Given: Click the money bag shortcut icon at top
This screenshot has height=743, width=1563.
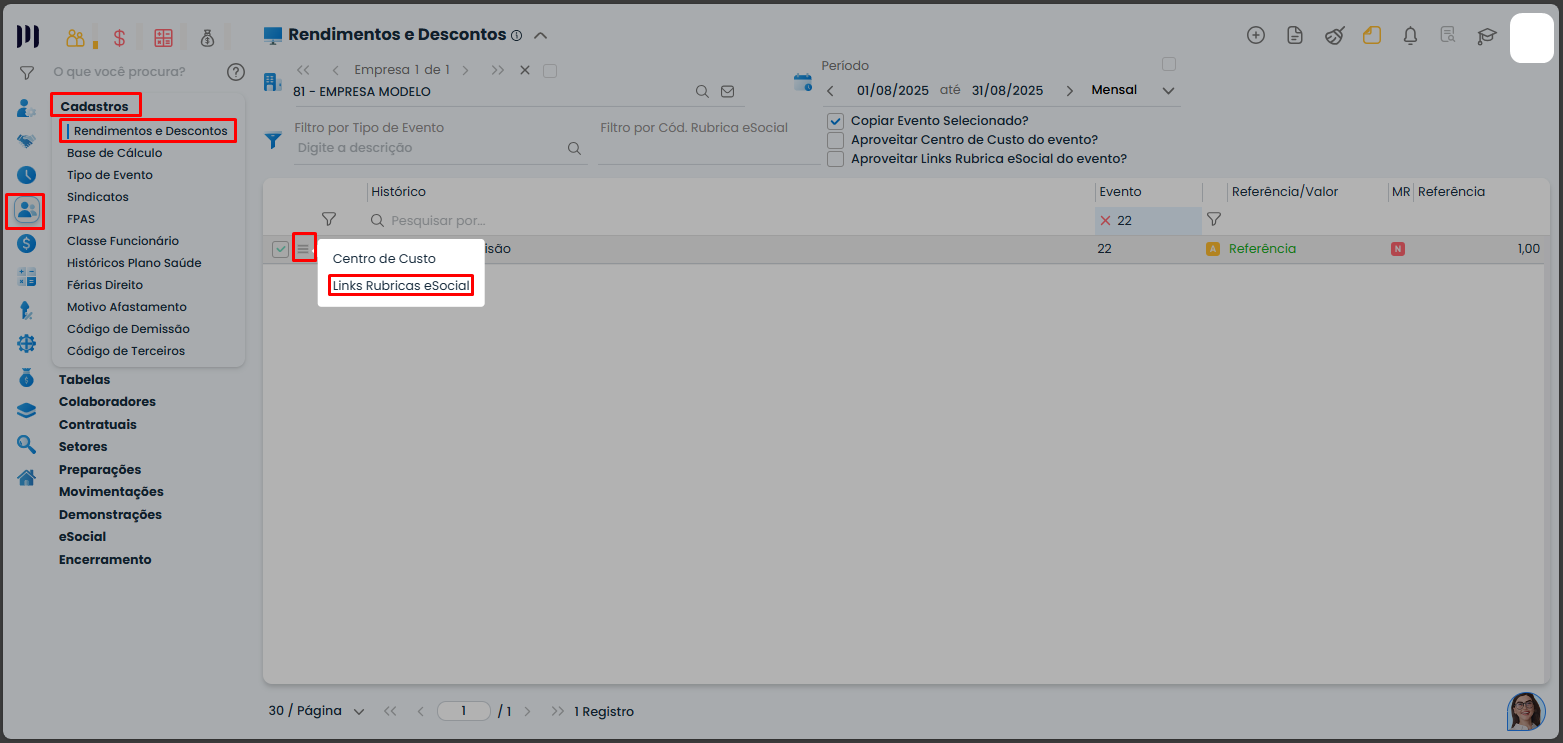Looking at the screenshot, I should tap(207, 38).
